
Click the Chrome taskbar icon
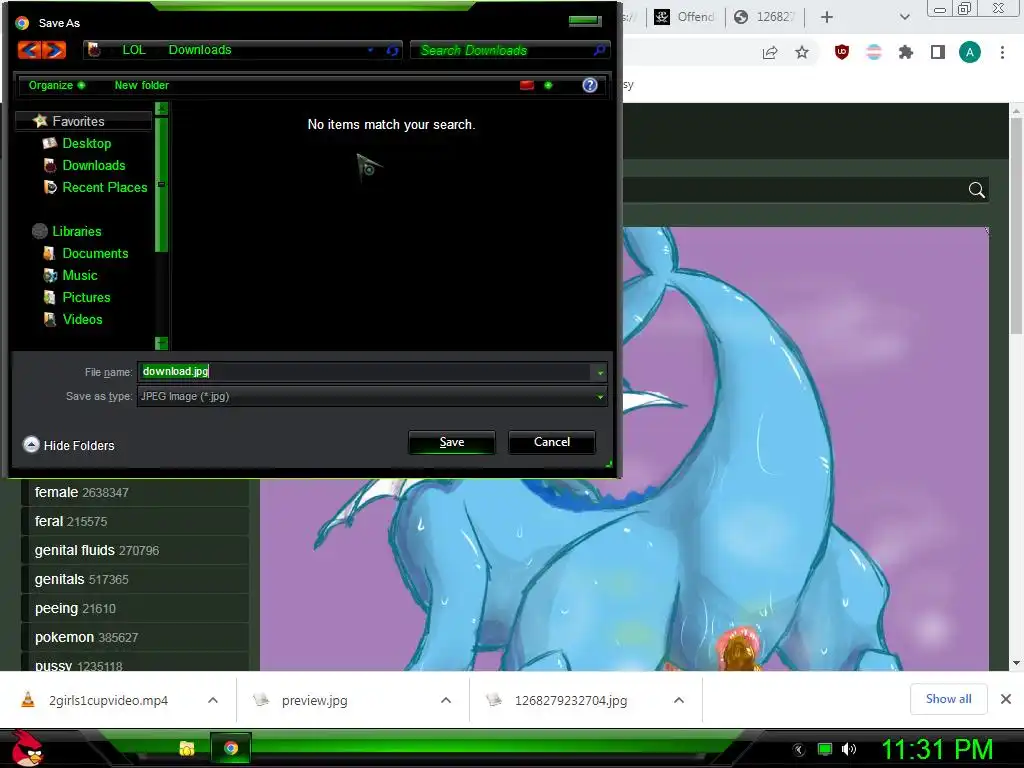tap(231, 748)
